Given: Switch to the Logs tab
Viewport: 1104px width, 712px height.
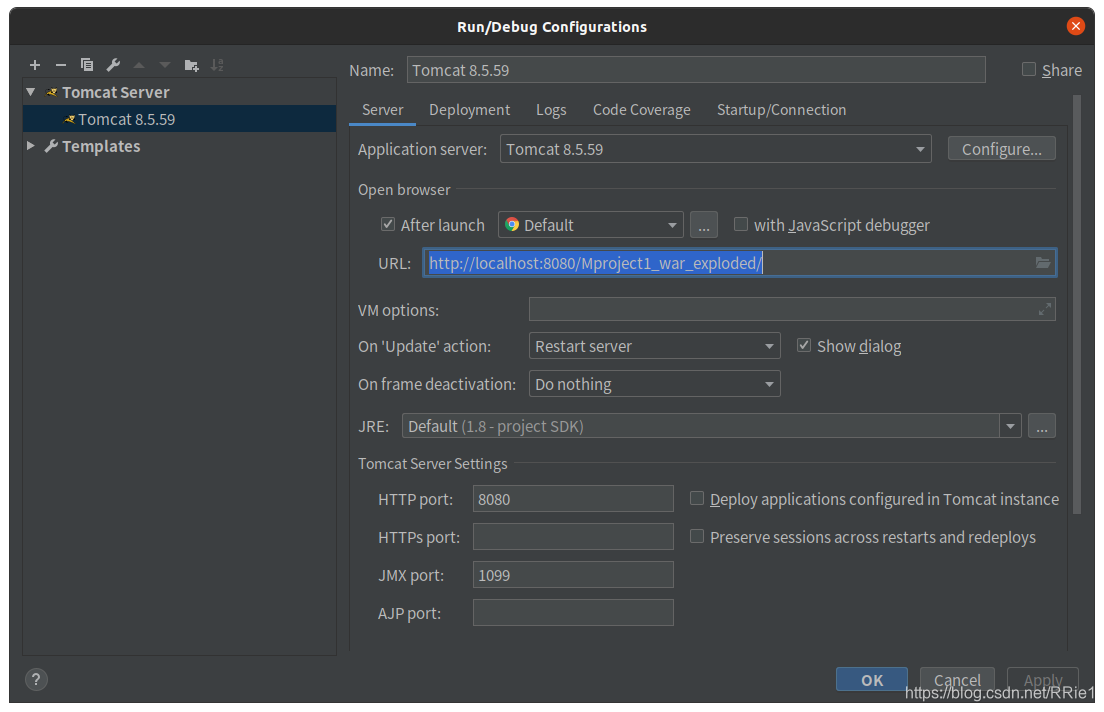Looking at the screenshot, I should [551, 110].
